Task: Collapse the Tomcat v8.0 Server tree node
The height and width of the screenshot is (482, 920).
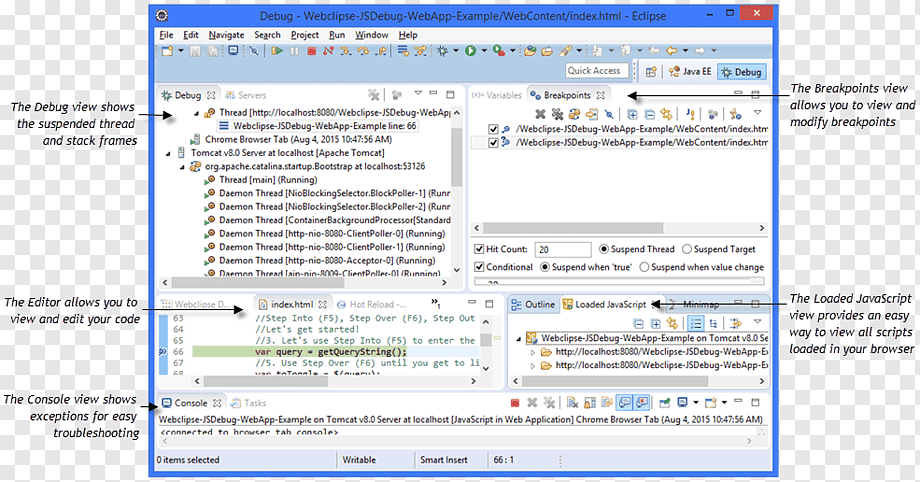Action: [x=168, y=153]
